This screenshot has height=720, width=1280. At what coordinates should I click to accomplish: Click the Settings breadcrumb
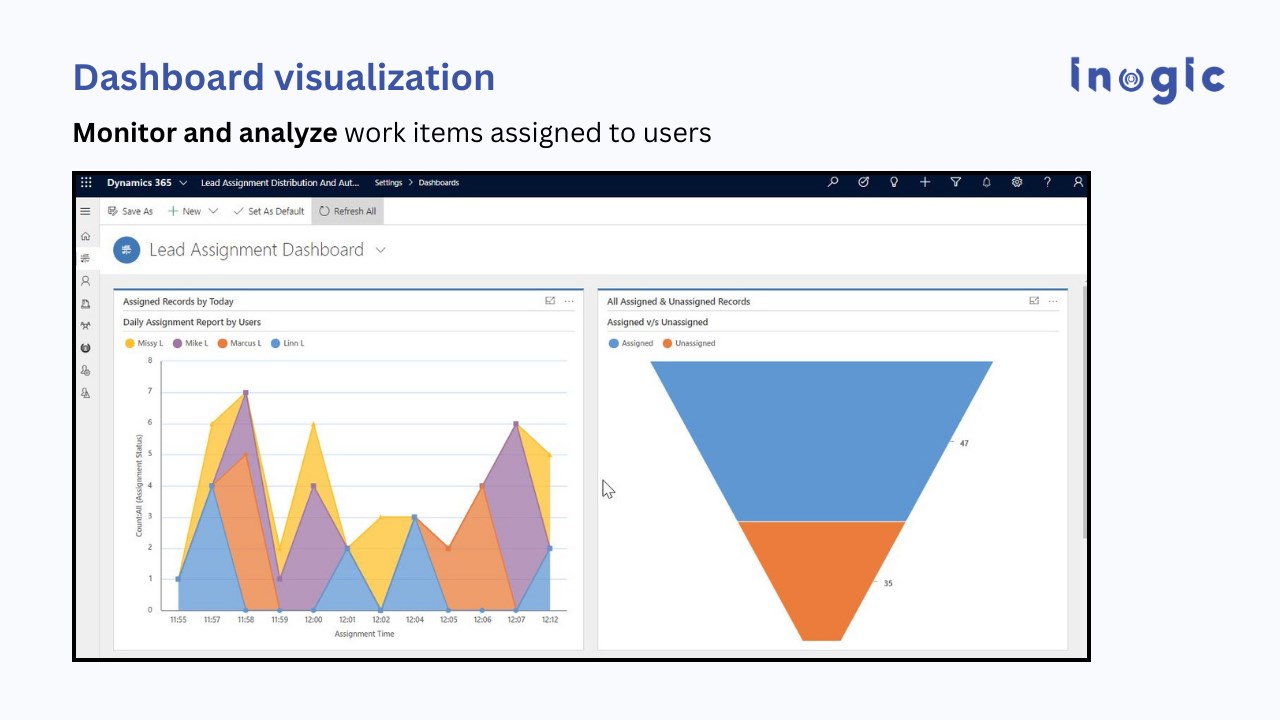pyautogui.click(x=388, y=183)
